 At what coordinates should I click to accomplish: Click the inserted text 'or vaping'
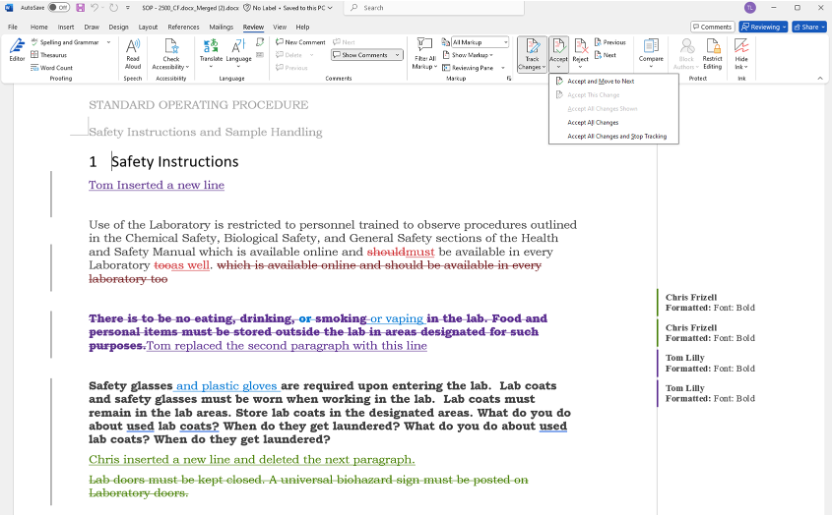pos(396,319)
